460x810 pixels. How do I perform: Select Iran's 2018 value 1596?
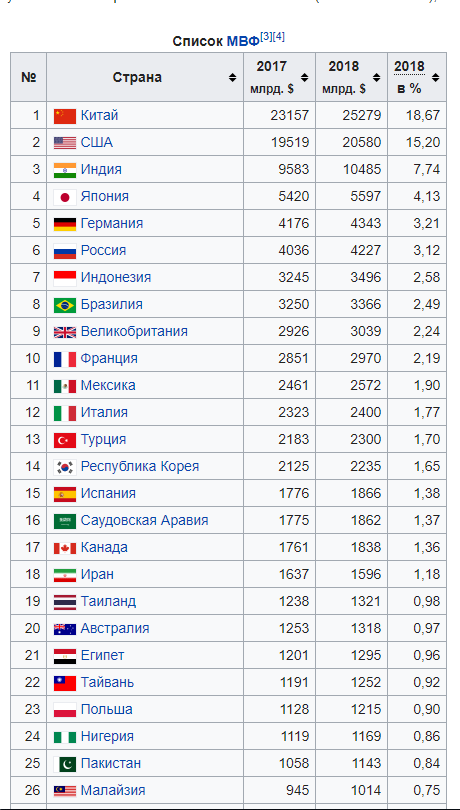[x=365, y=574]
